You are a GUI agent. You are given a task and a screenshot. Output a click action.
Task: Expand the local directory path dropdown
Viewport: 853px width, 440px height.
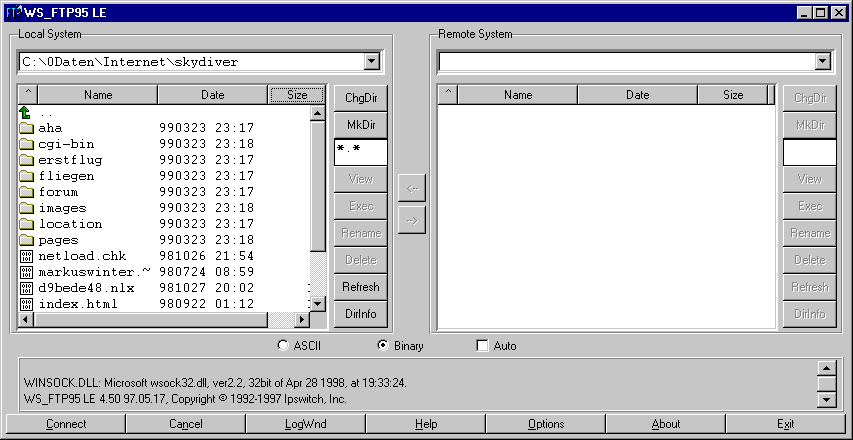pos(372,62)
